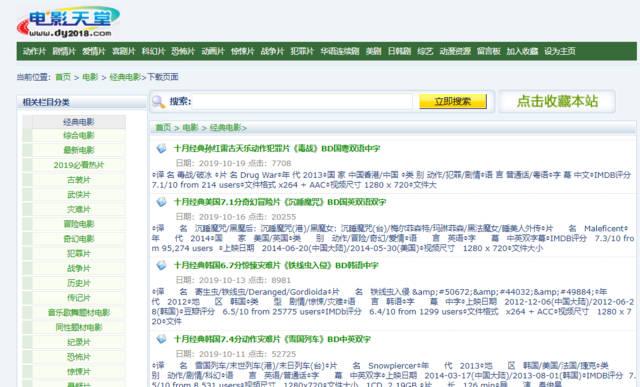Click the date text 2019-10-16 点击: 20255

(x=236, y=217)
